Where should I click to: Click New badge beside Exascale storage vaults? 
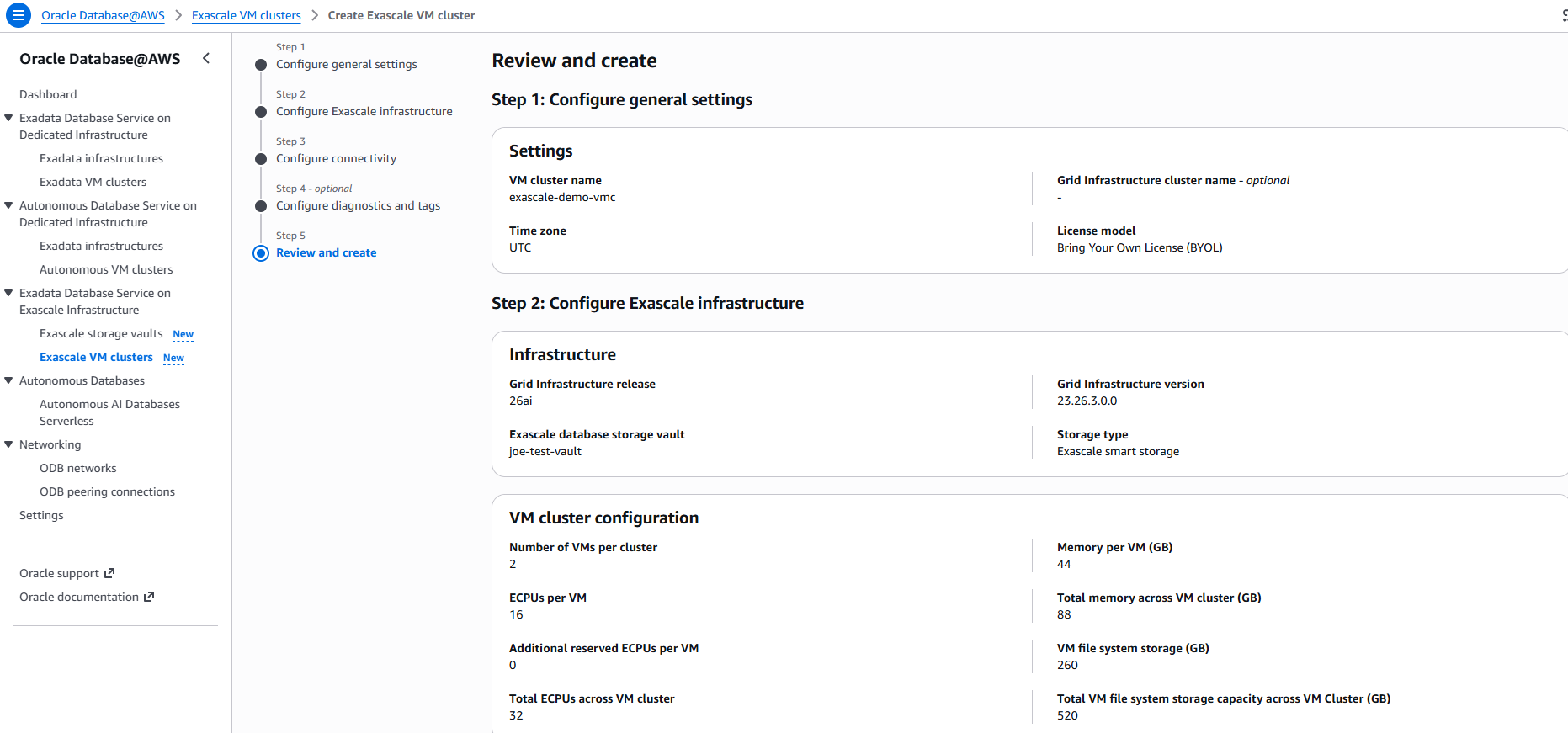coord(183,334)
